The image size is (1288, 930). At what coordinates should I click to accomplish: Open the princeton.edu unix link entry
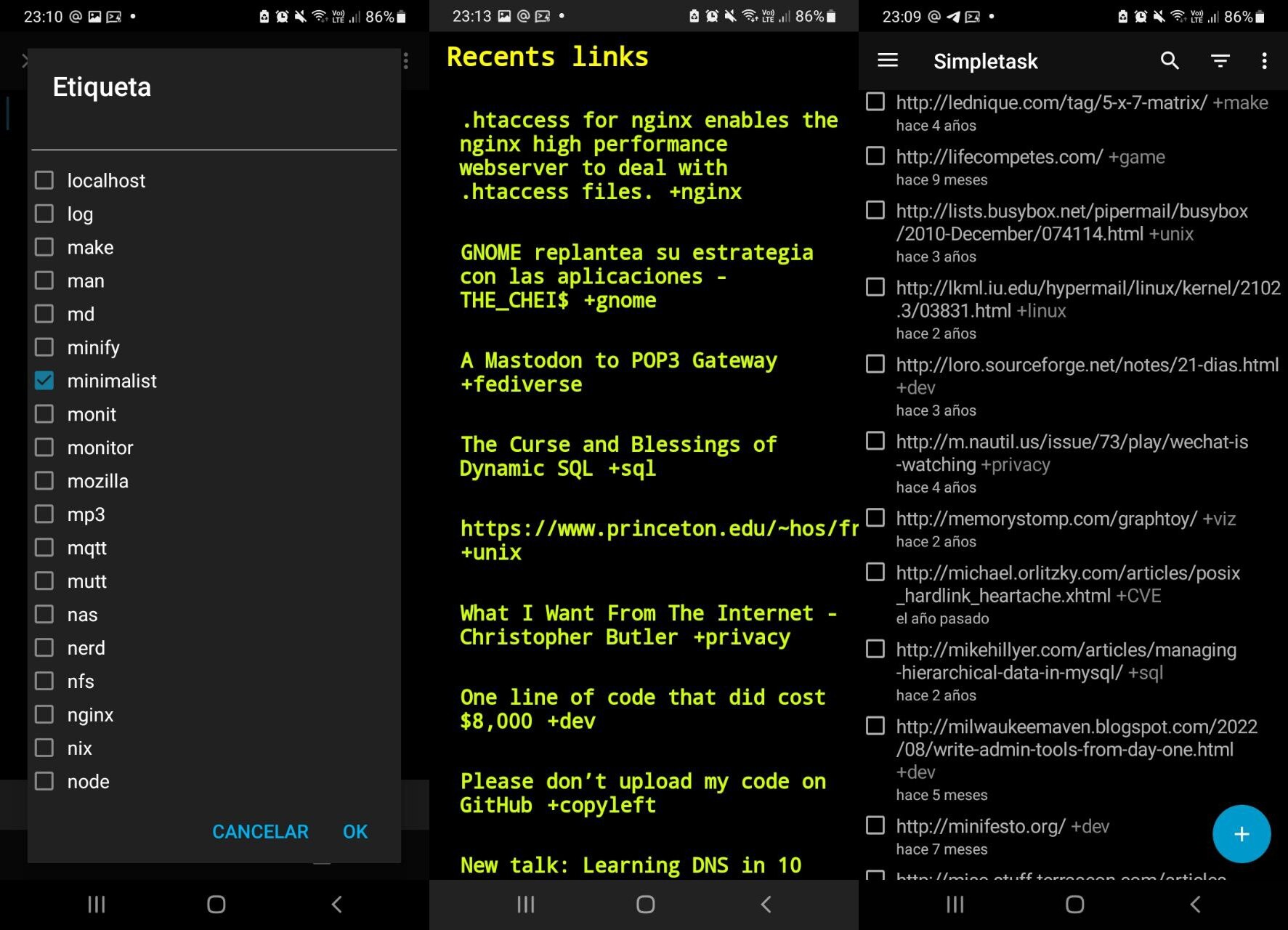pyautogui.click(x=658, y=540)
